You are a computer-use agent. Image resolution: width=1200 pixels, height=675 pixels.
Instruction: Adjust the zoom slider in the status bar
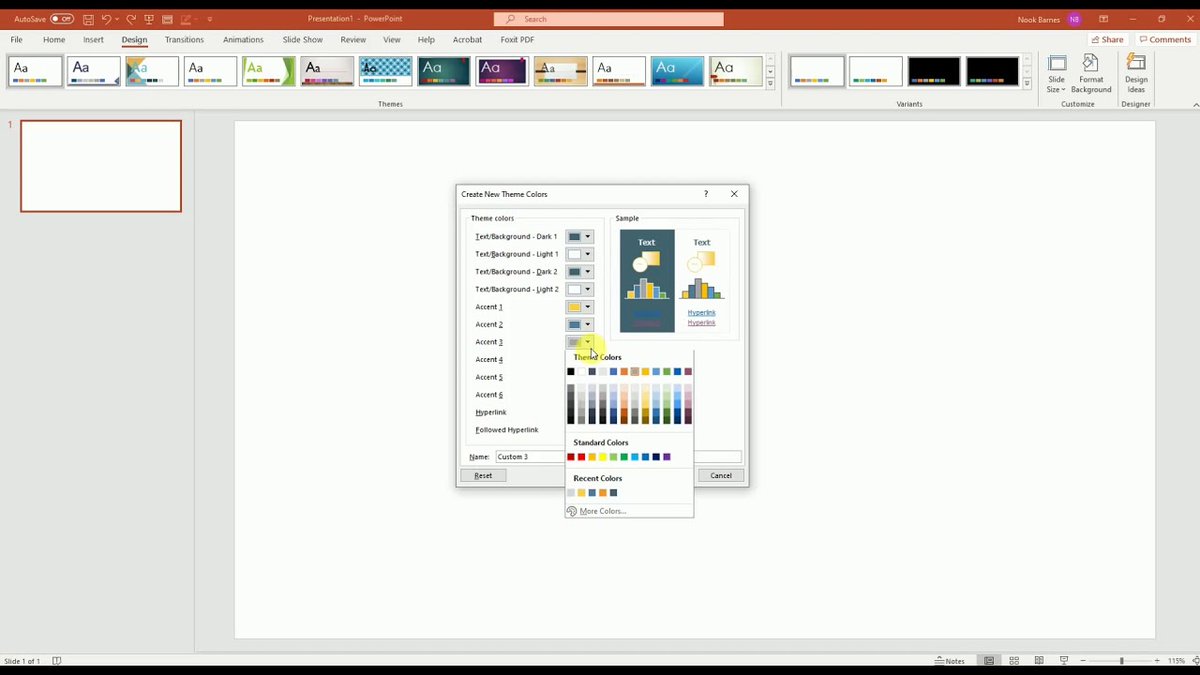pos(1121,661)
